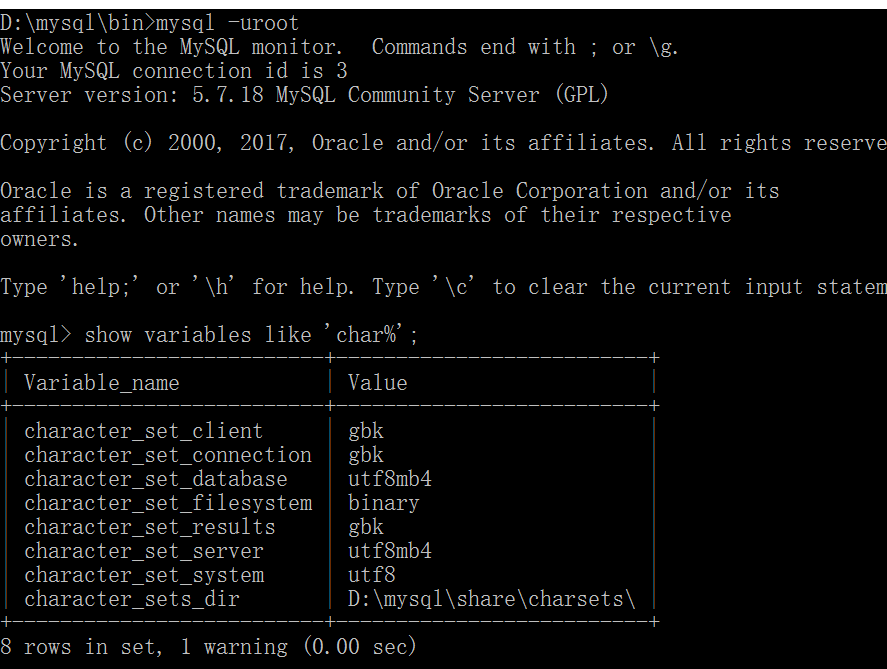Viewport: 887px width, 669px height.
Task: Click the 'Welcome to the MySQL monitor' text
Action: point(171,47)
